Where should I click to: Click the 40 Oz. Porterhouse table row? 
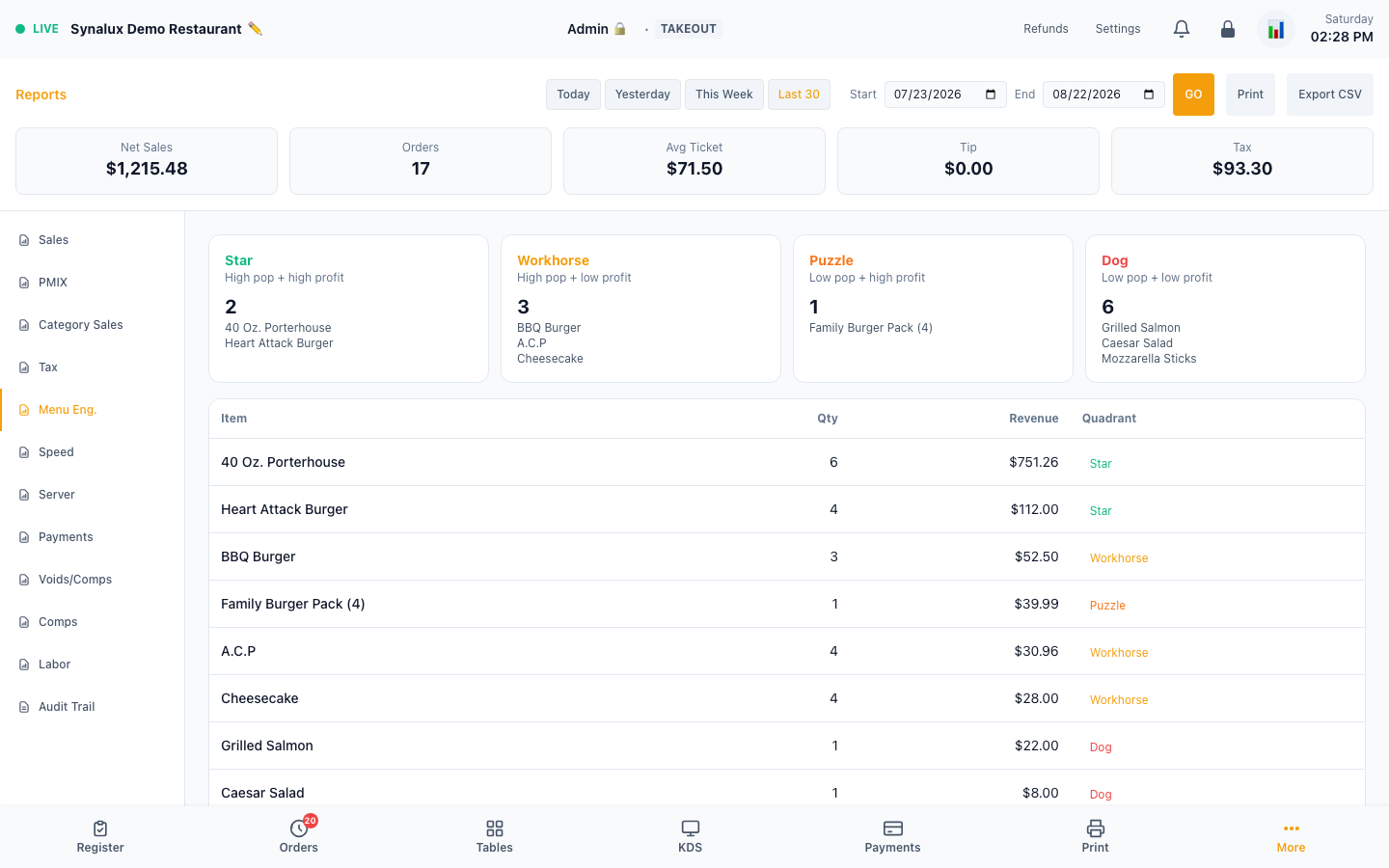[787, 462]
